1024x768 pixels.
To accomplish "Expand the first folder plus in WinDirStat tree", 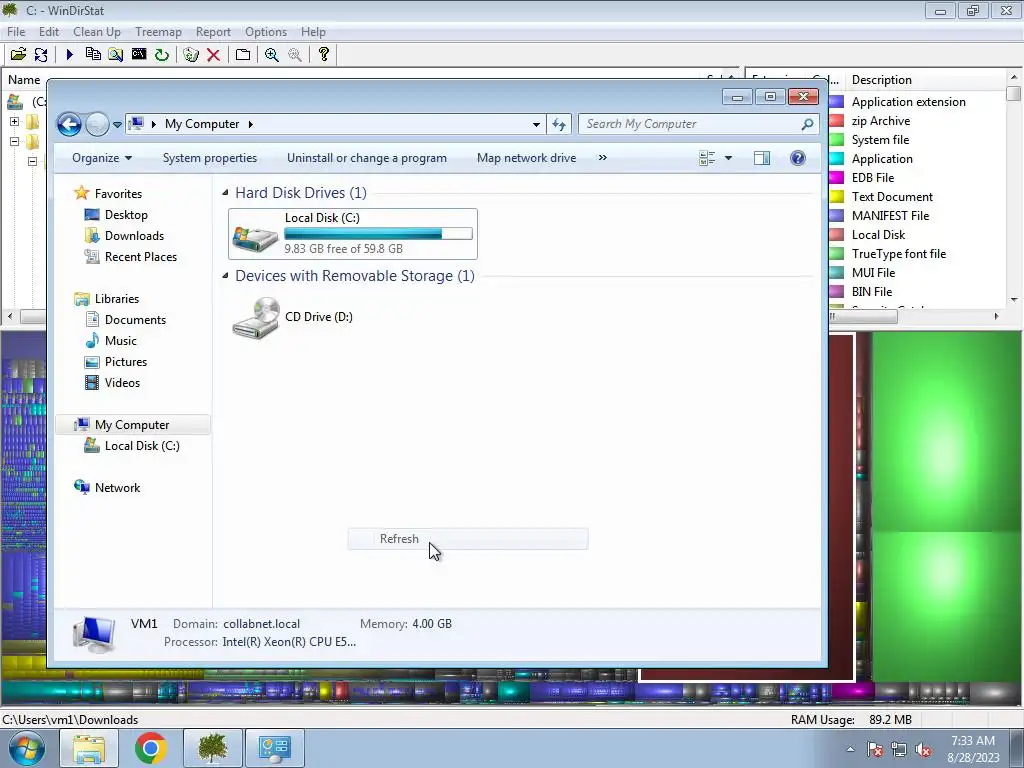I will point(14,121).
